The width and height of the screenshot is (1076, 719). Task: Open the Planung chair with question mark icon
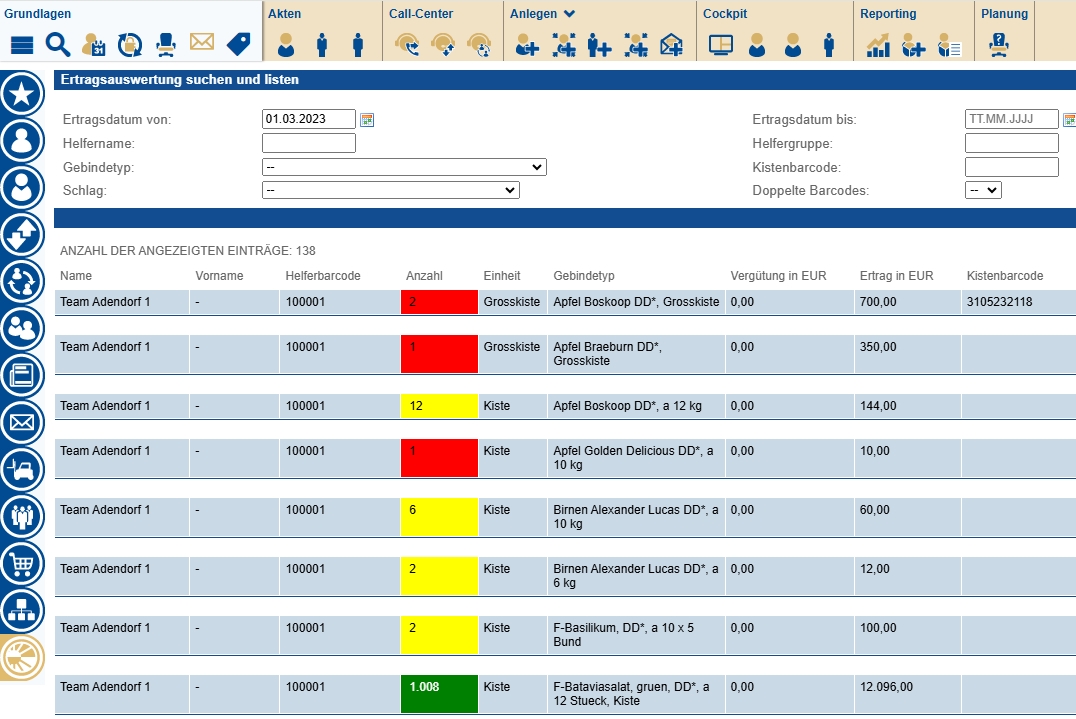[999, 45]
